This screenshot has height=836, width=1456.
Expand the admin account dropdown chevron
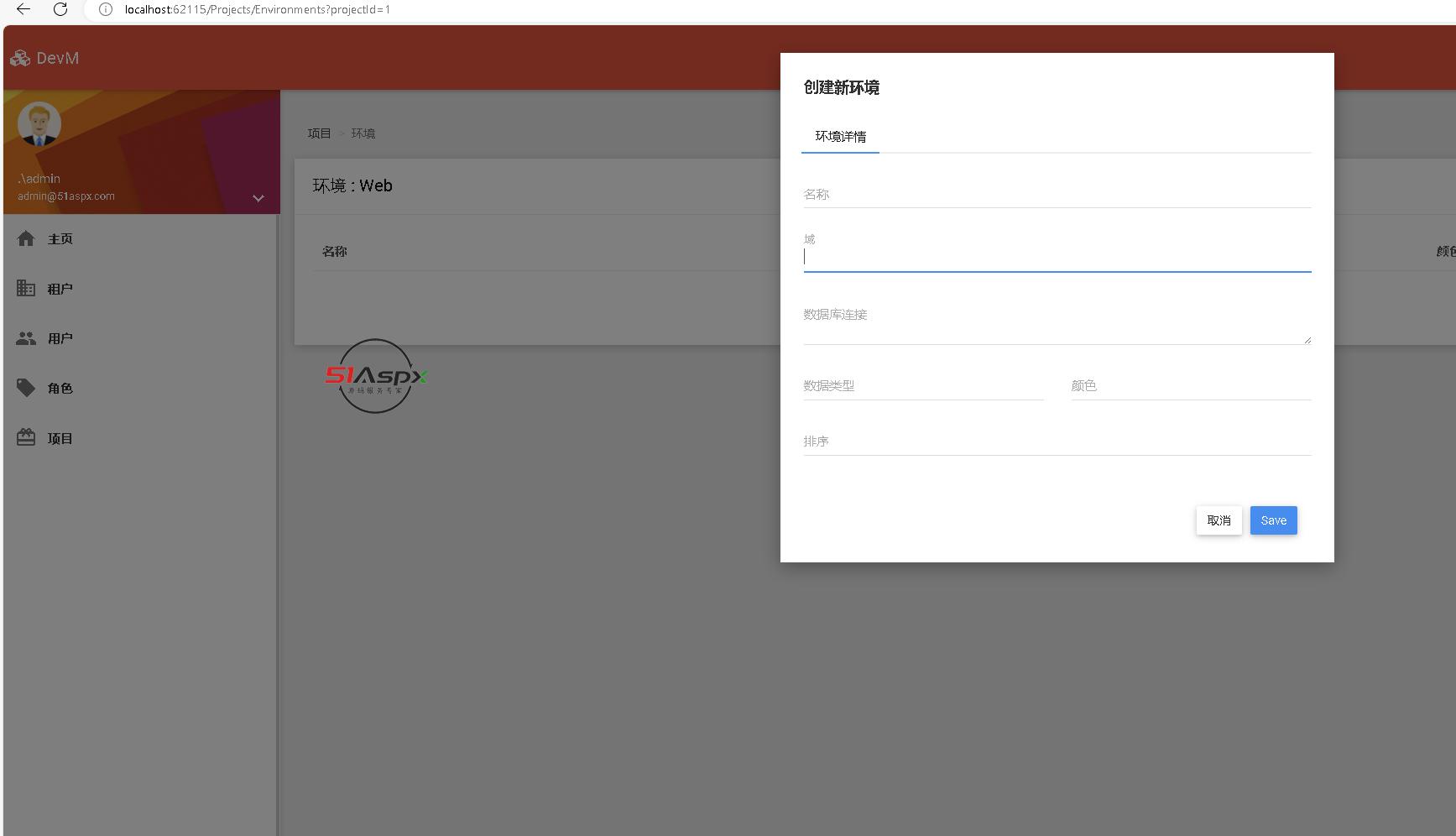click(258, 198)
